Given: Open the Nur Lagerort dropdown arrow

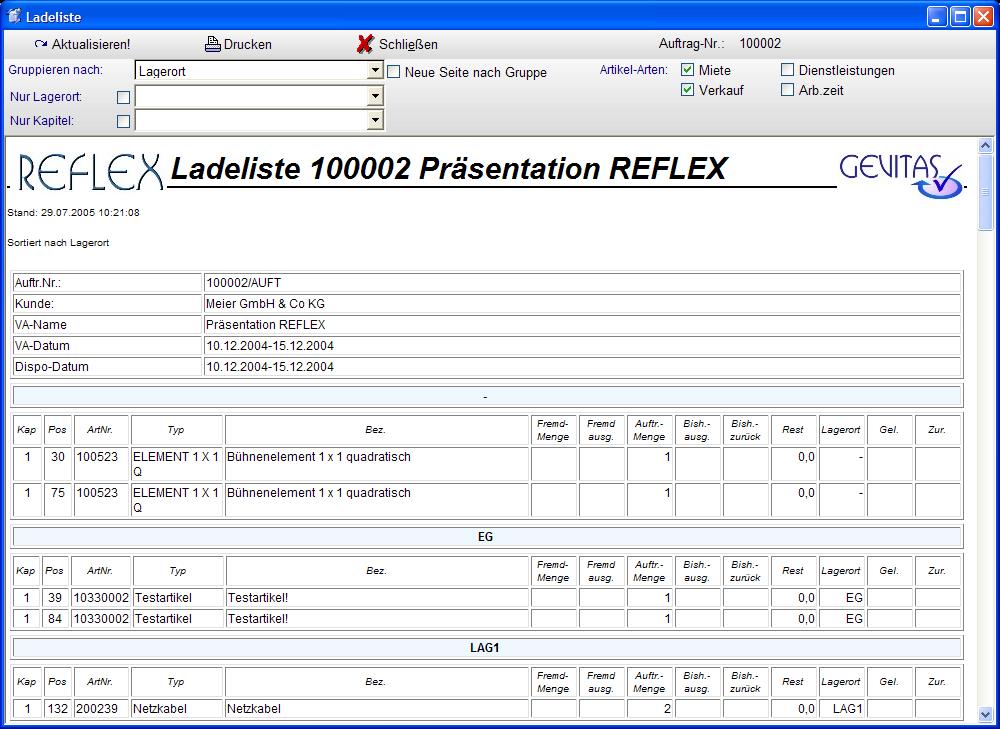Looking at the screenshot, I should click(375, 97).
